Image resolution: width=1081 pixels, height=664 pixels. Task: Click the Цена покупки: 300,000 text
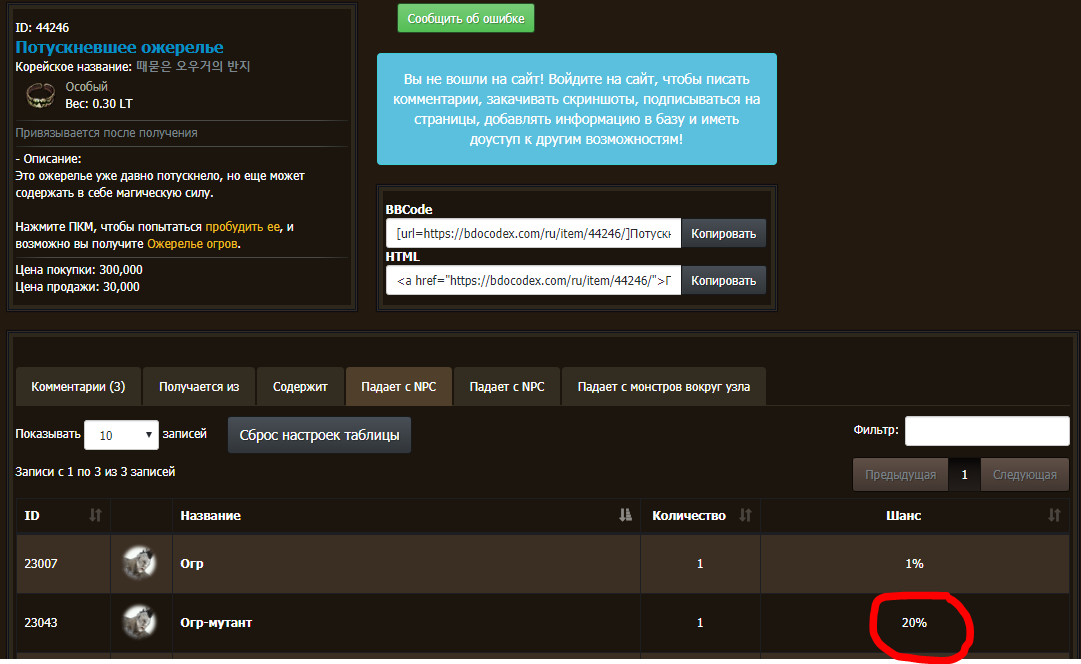click(79, 270)
